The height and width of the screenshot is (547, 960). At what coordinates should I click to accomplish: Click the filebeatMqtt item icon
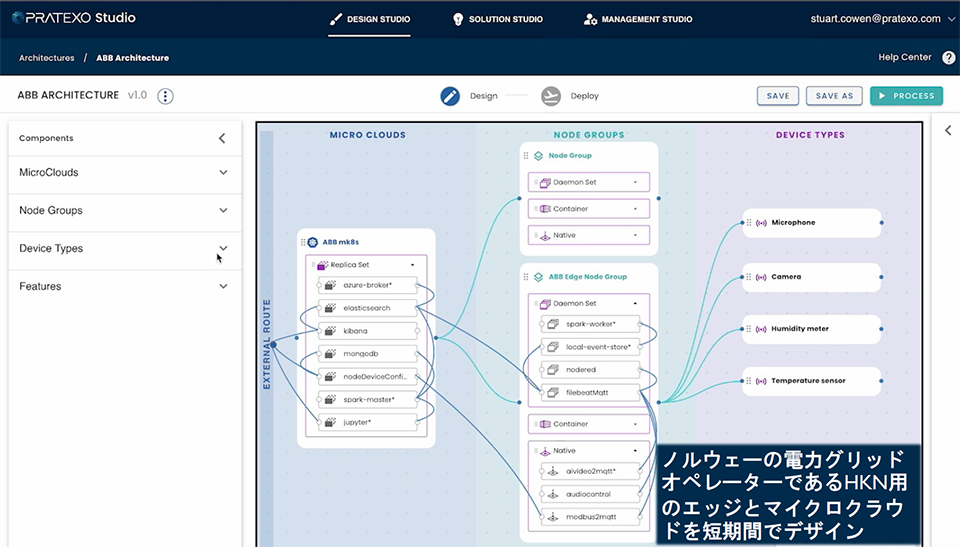pos(553,393)
